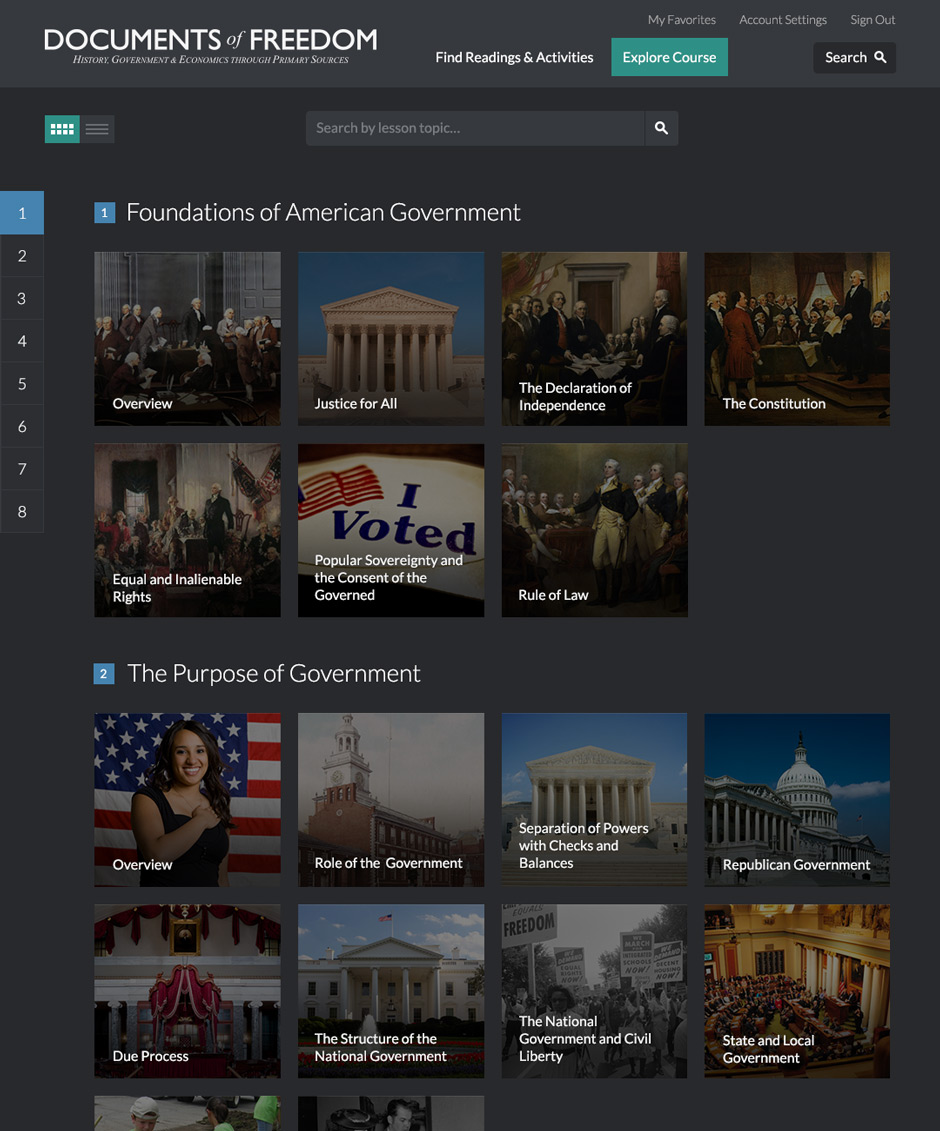Image resolution: width=940 pixels, height=1131 pixels.
Task: Open The Constitution lesson card
Action: pos(797,338)
